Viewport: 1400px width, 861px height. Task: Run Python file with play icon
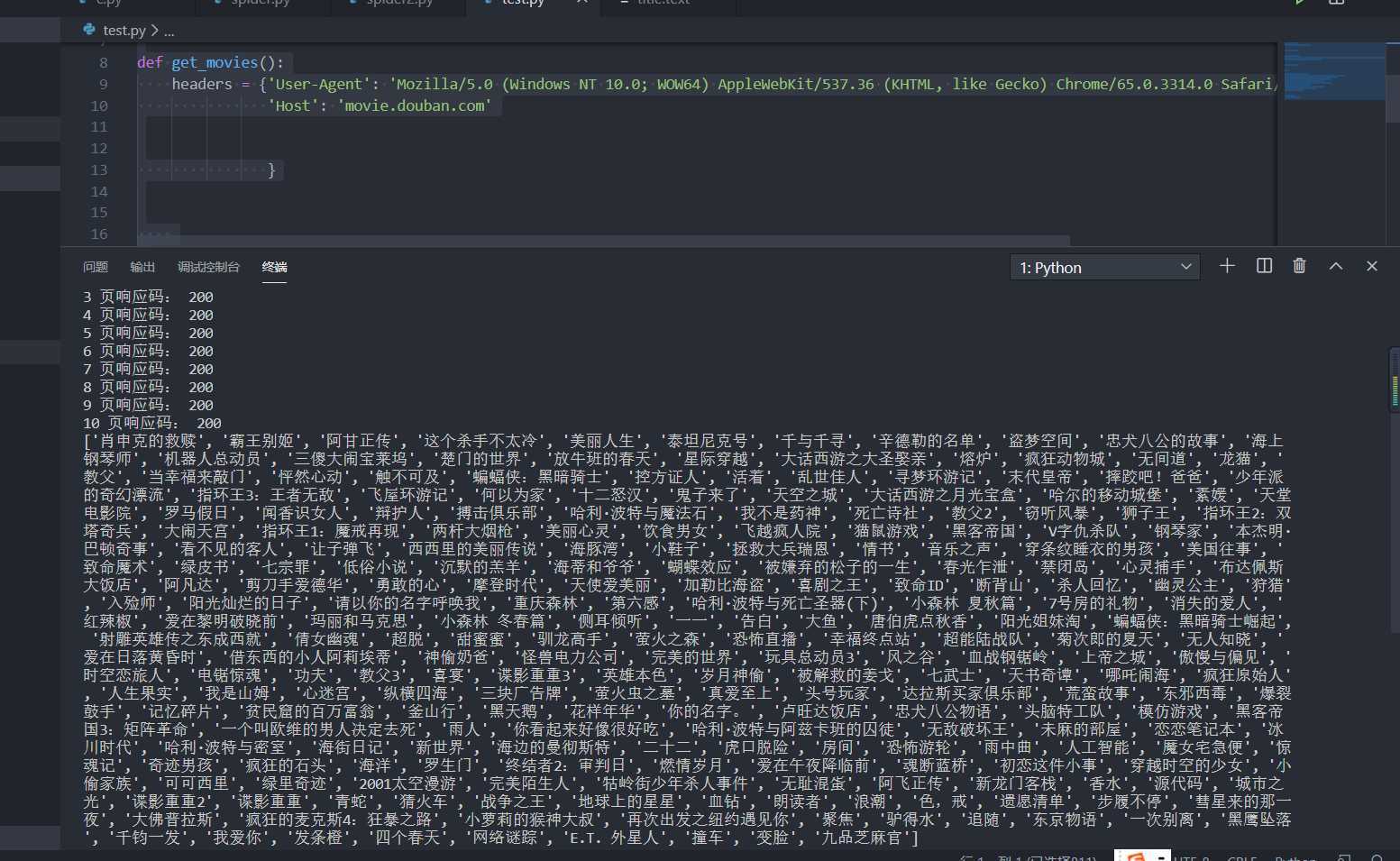1300,3
